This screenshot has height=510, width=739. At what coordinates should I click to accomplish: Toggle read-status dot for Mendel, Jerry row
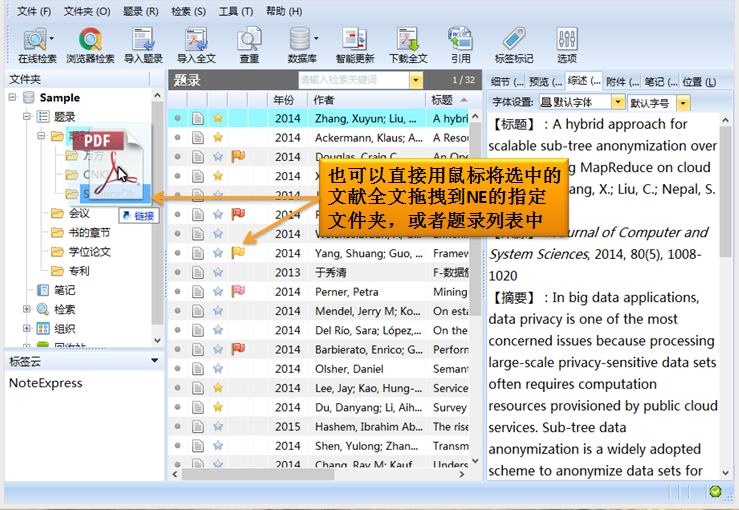pyautogui.click(x=178, y=311)
